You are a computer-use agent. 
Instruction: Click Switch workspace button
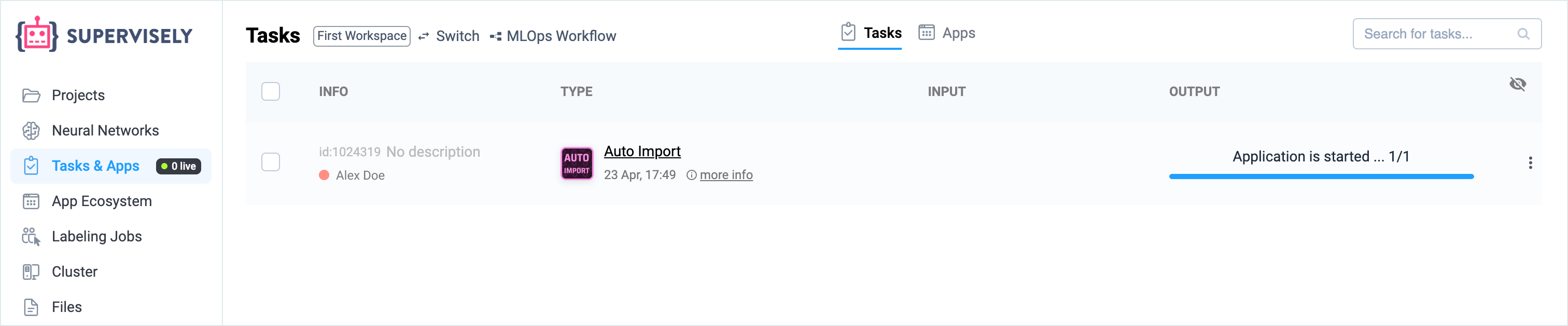449,36
